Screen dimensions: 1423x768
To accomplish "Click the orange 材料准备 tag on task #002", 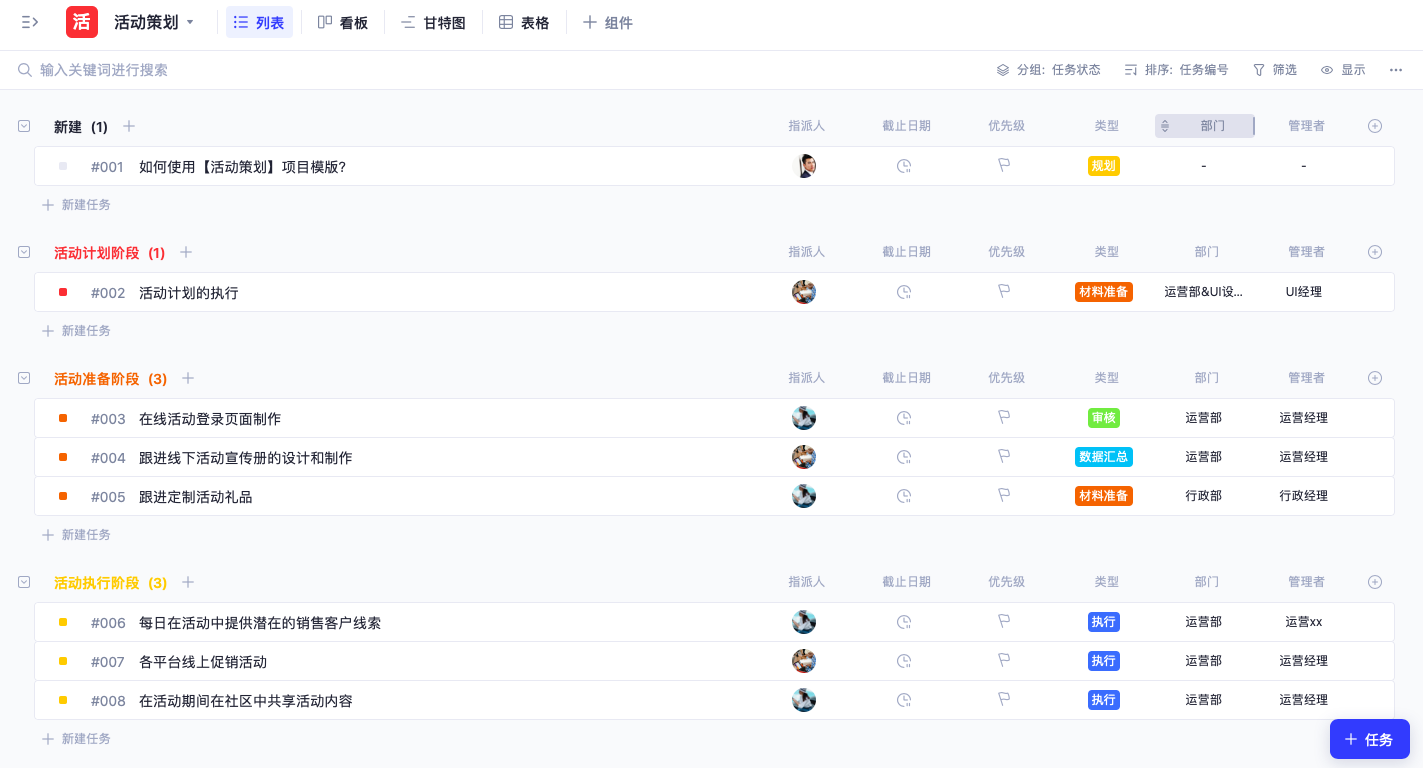I will 1103,291.
